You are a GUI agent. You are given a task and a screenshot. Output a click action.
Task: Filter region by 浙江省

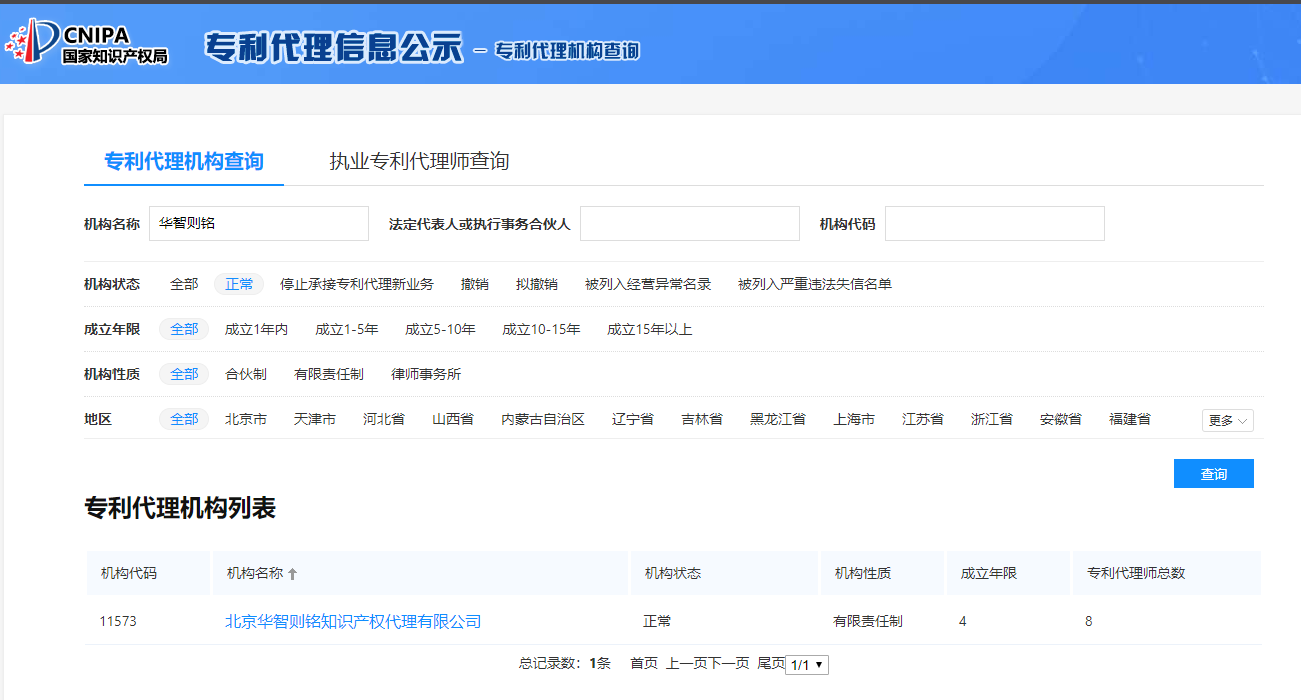[992, 419]
